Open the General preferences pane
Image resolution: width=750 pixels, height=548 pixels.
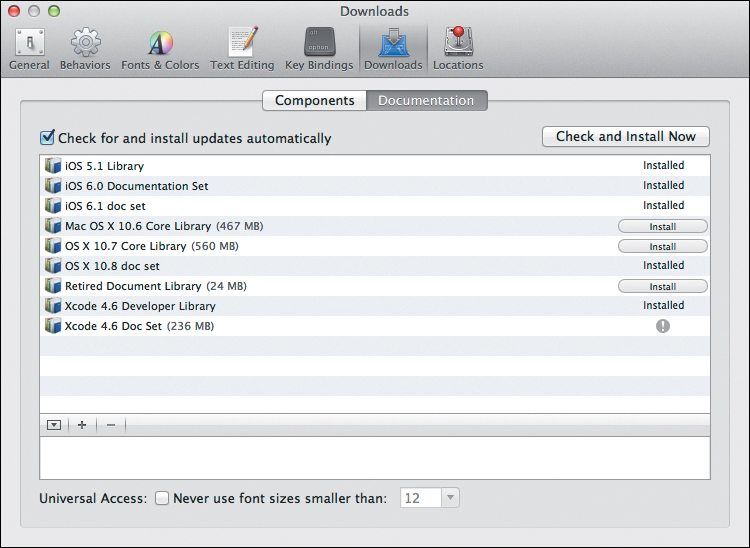29,48
